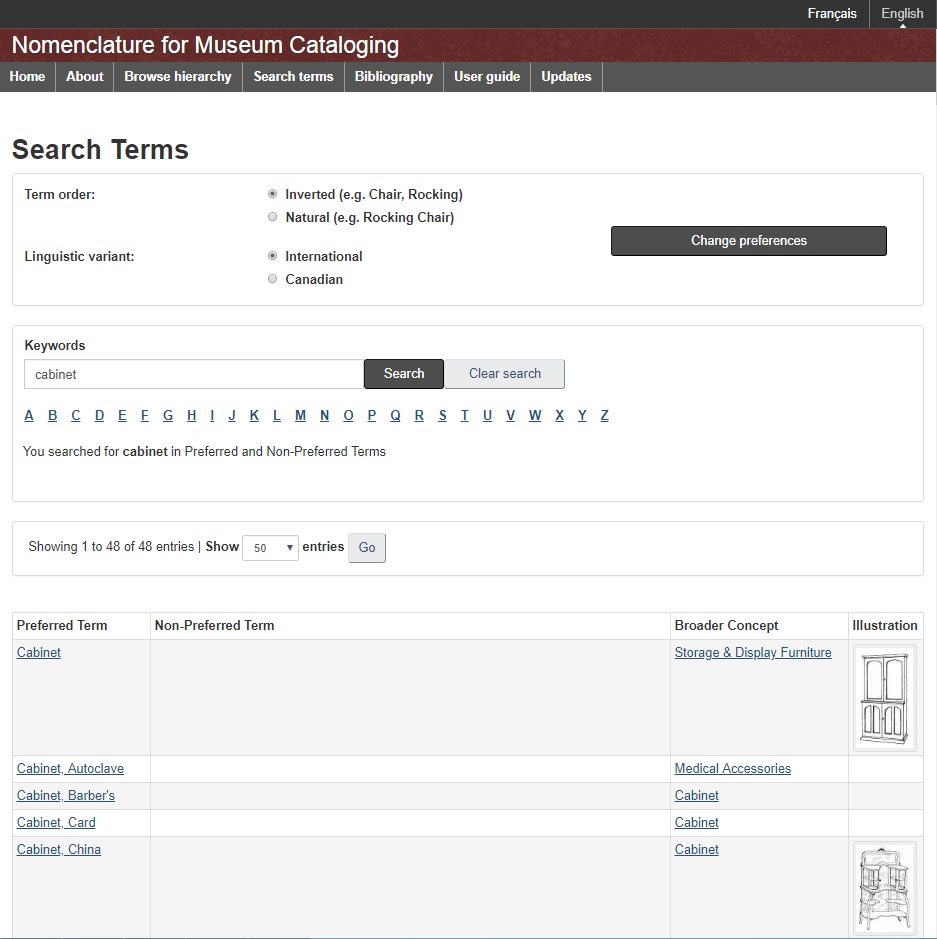Select Natural term order option

point(273,217)
